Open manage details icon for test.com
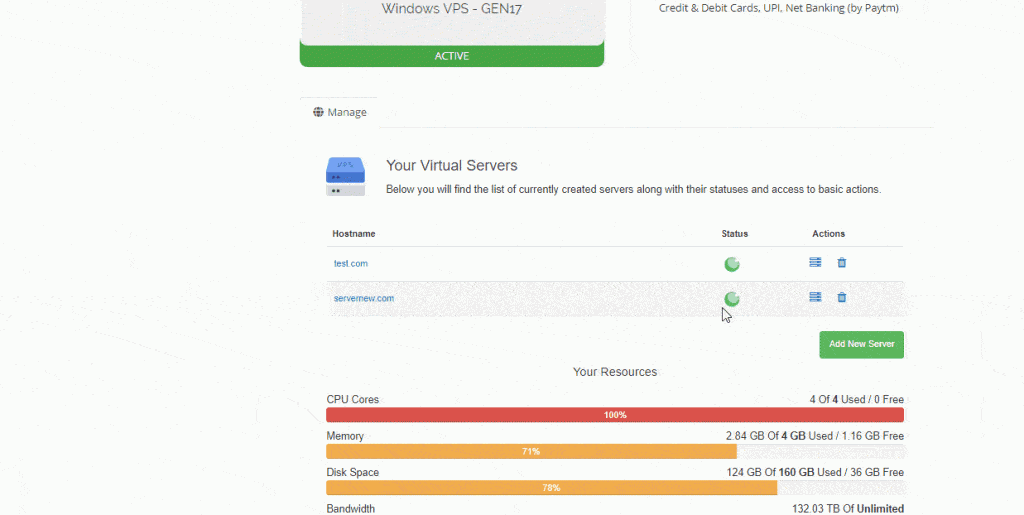This screenshot has height=515, width=1024. pos(815,262)
